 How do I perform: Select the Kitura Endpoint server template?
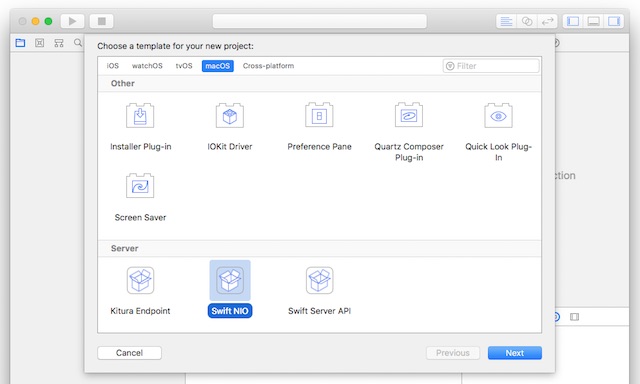(140, 281)
